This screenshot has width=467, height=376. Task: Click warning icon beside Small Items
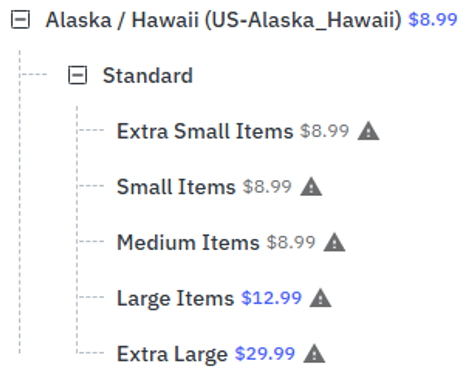[x=311, y=186]
